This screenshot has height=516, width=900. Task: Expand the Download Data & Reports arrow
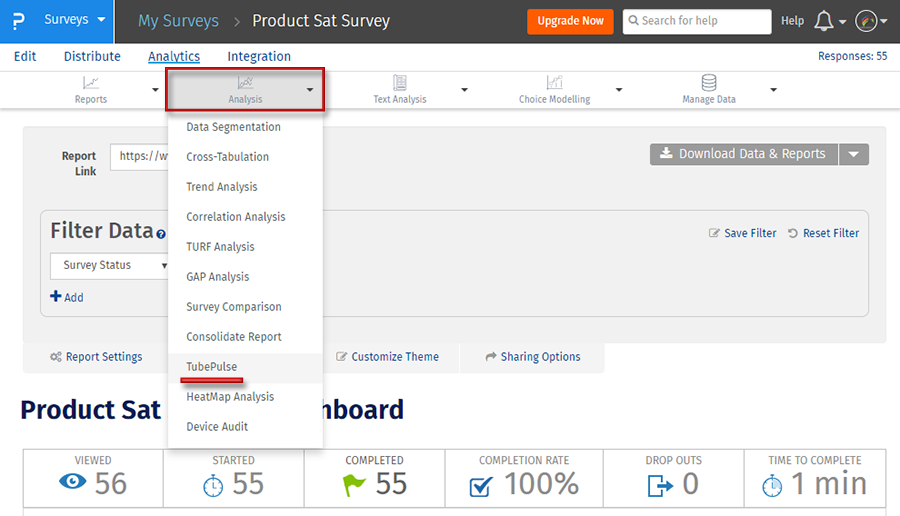coord(853,154)
